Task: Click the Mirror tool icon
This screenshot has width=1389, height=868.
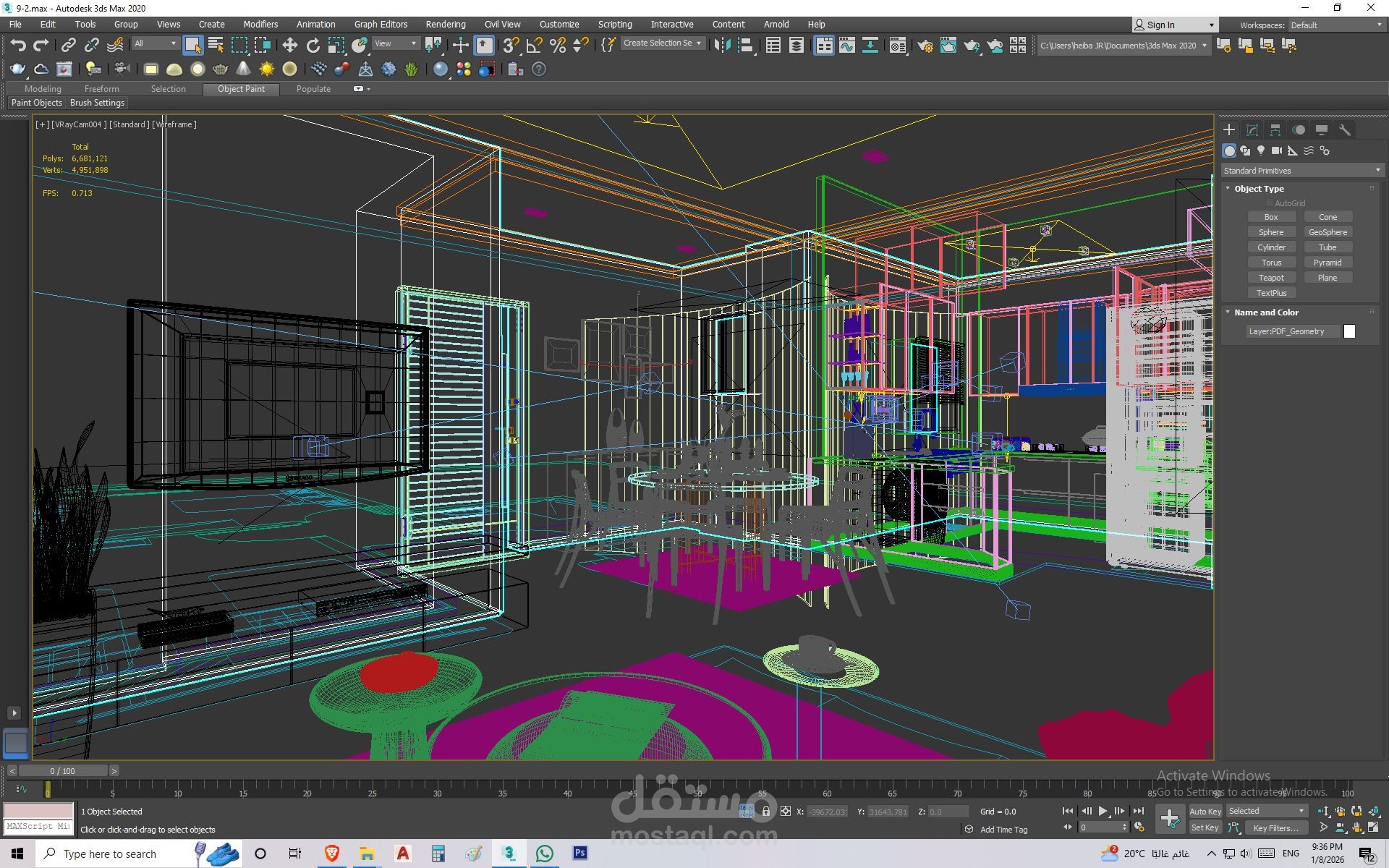Action: (x=721, y=46)
